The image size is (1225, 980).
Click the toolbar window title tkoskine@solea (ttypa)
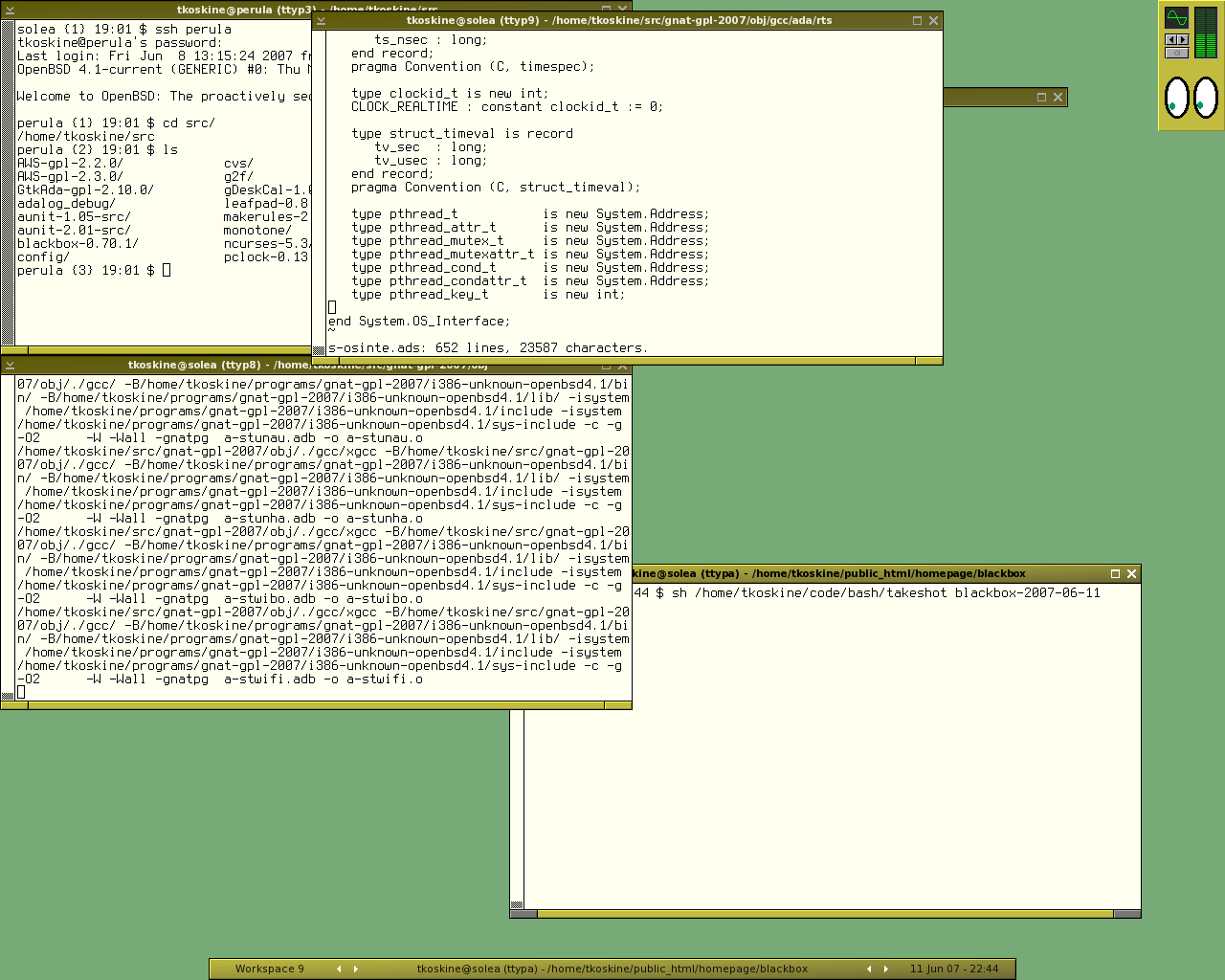pos(612,969)
